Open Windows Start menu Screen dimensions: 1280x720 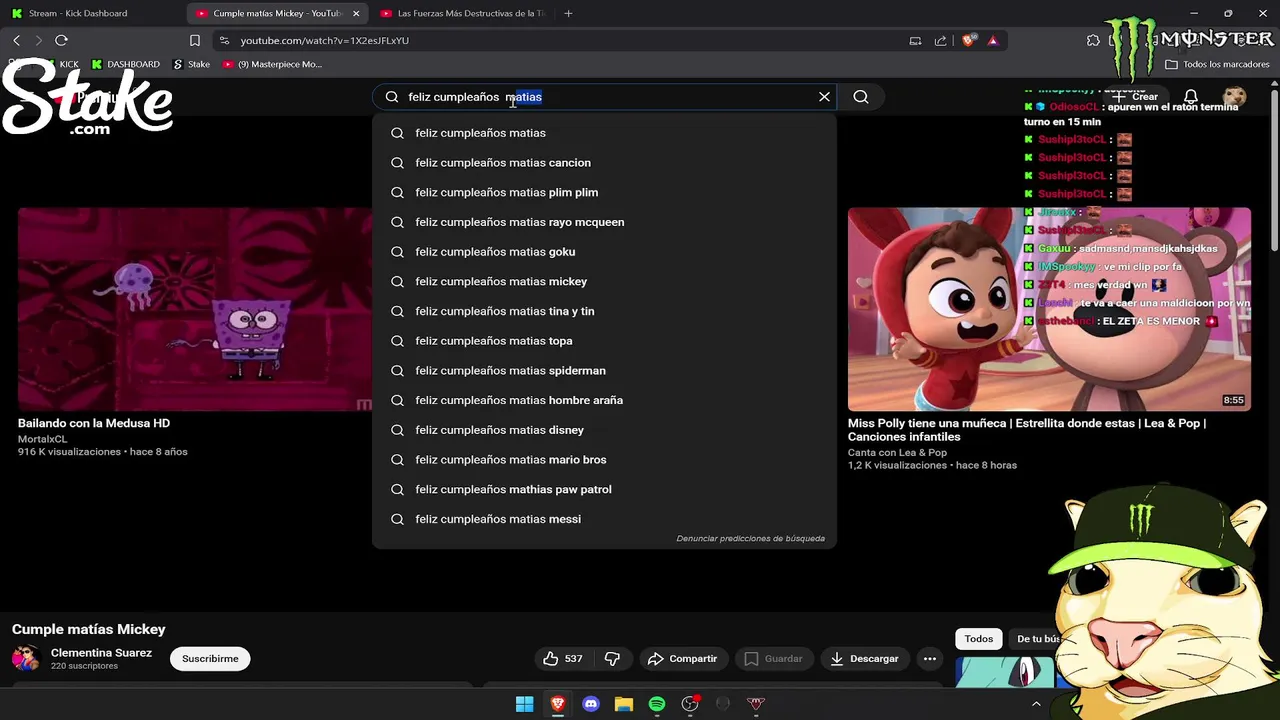point(524,704)
